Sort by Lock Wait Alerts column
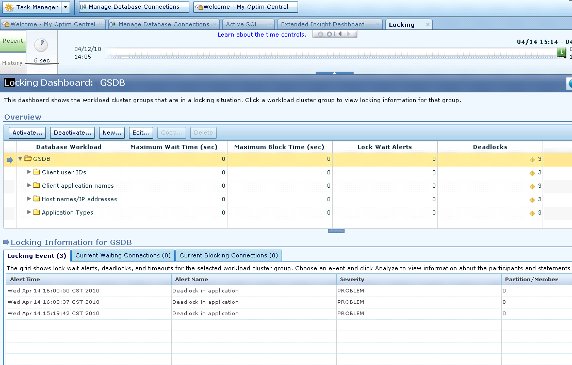572x365 pixels. pos(384,147)
